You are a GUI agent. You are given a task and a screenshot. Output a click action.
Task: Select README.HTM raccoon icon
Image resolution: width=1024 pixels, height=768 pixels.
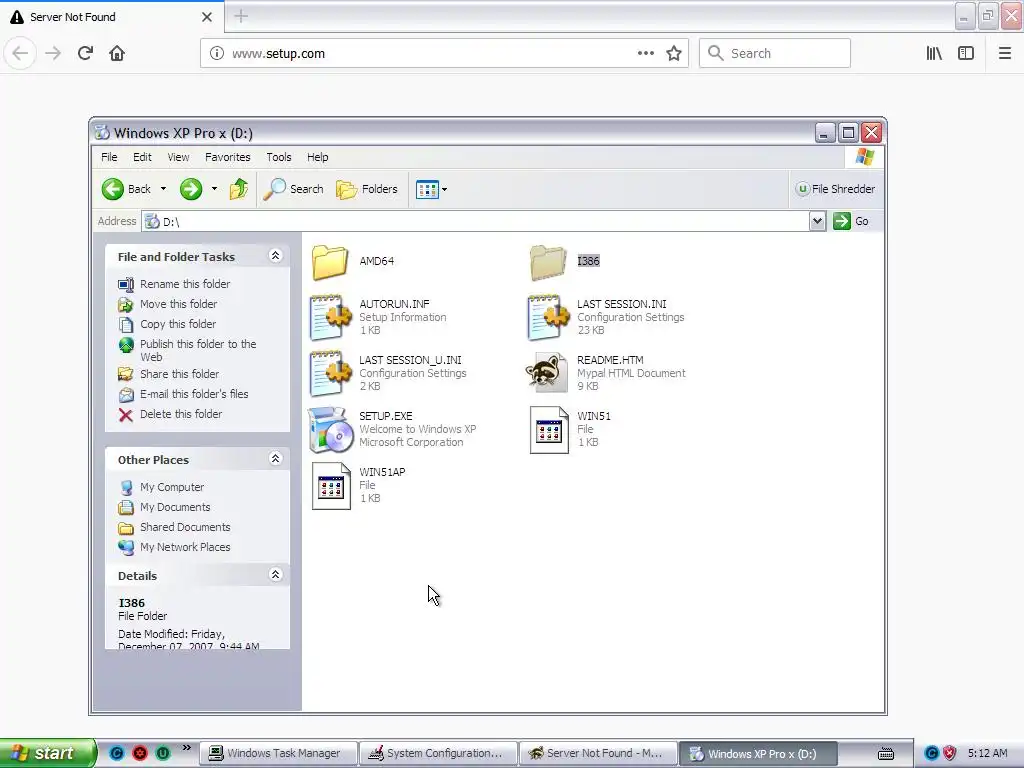click(547, 373)
